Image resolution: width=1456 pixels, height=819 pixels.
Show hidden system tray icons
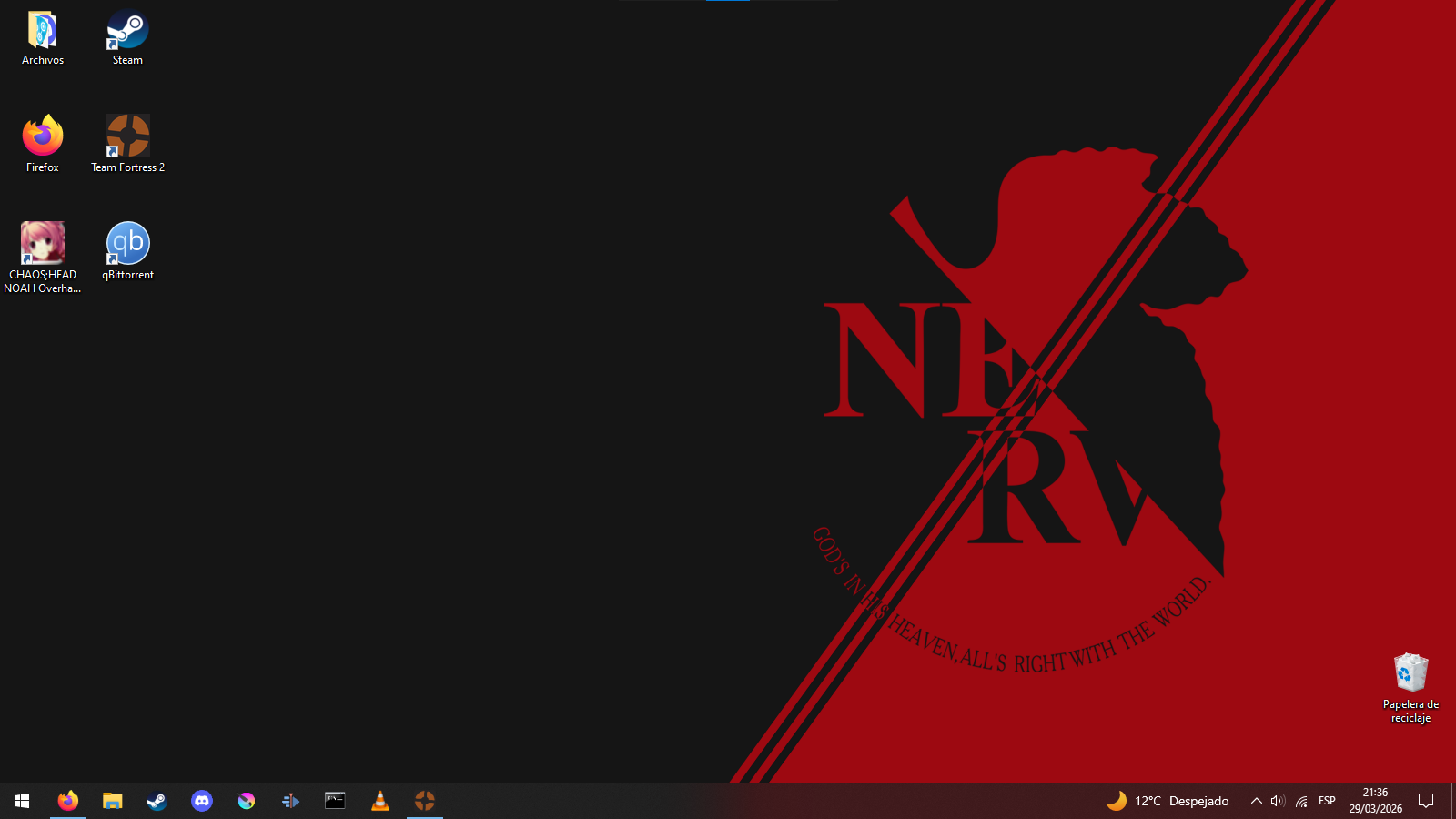coord(1256,801)
